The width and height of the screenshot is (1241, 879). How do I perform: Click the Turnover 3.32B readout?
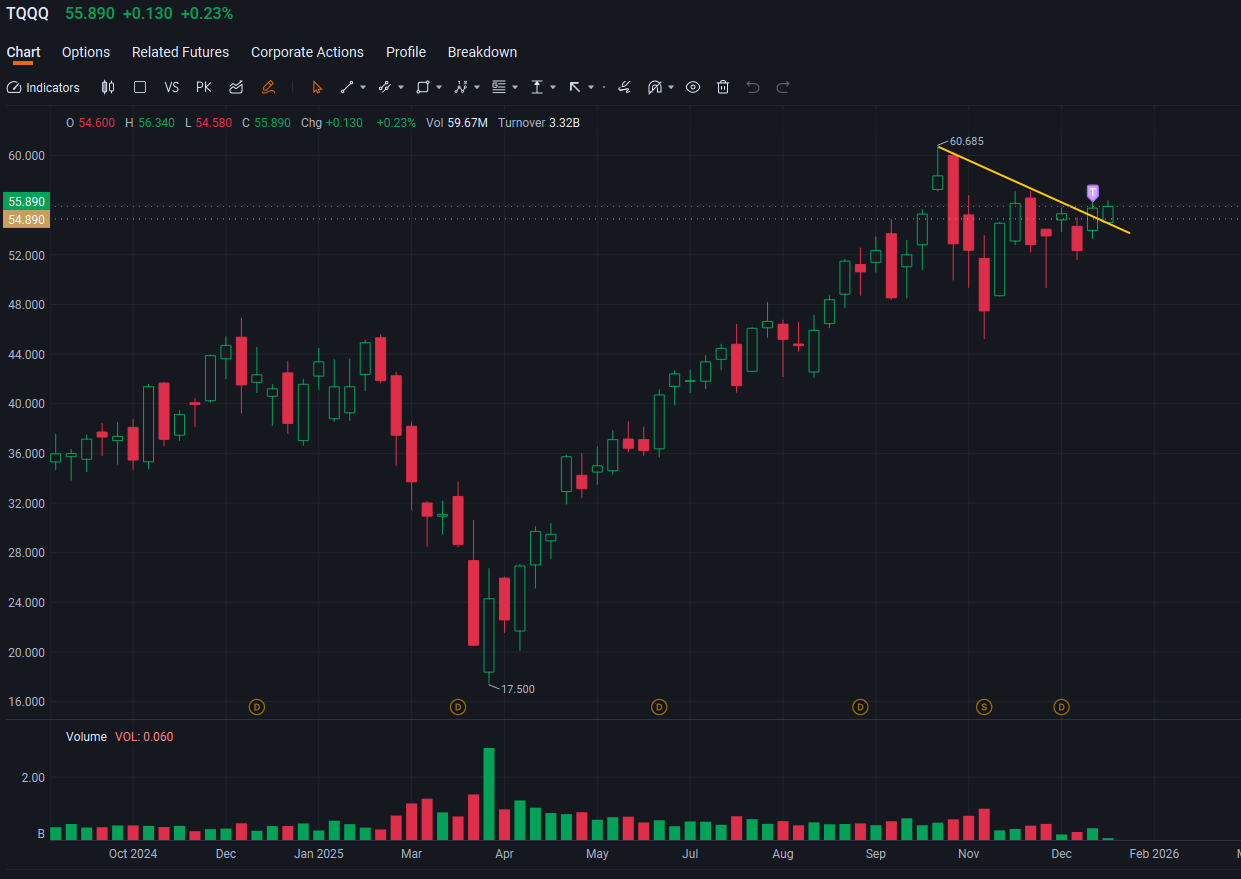[x=539, y=123]
